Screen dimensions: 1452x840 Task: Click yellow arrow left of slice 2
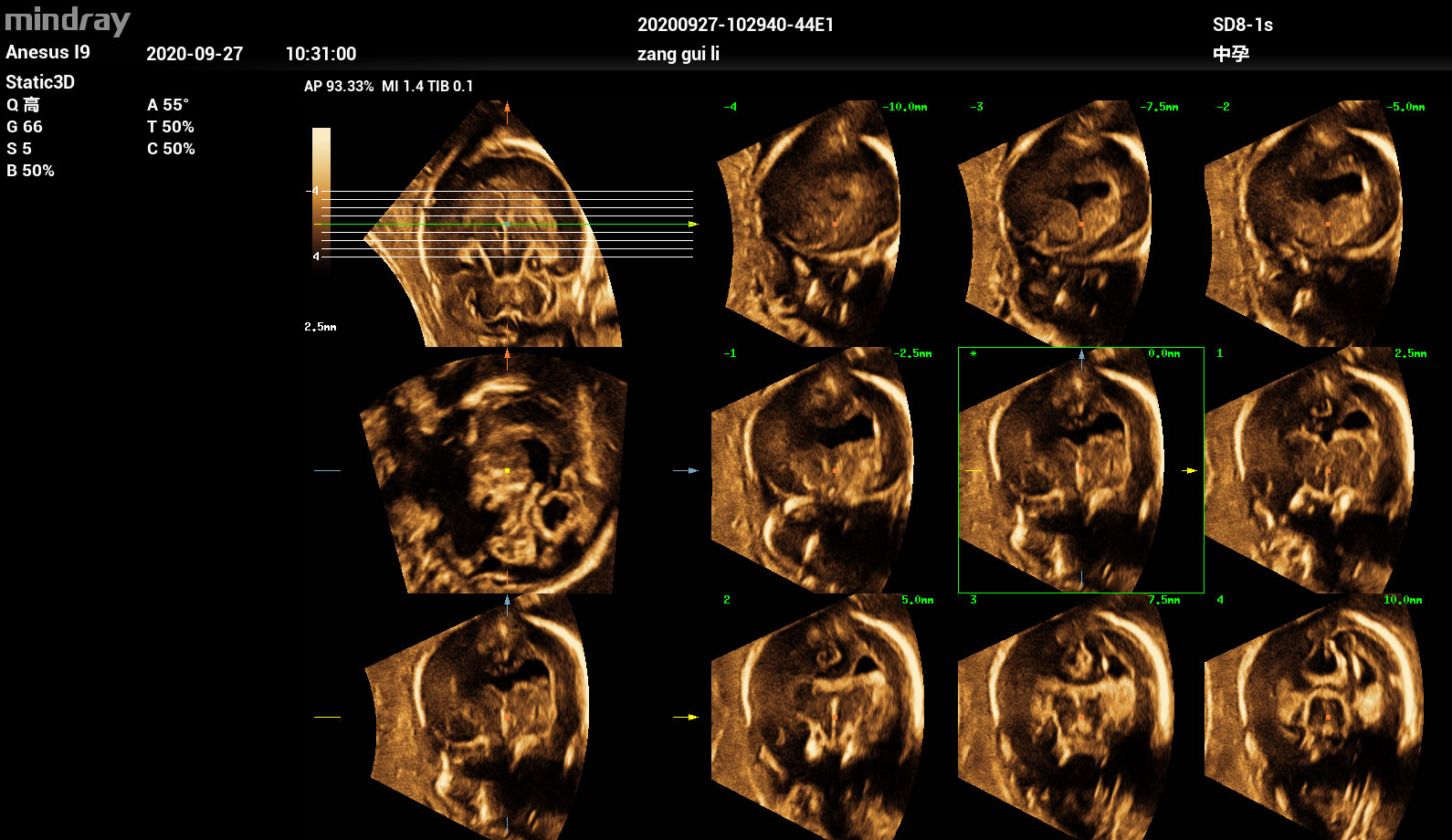691,717
